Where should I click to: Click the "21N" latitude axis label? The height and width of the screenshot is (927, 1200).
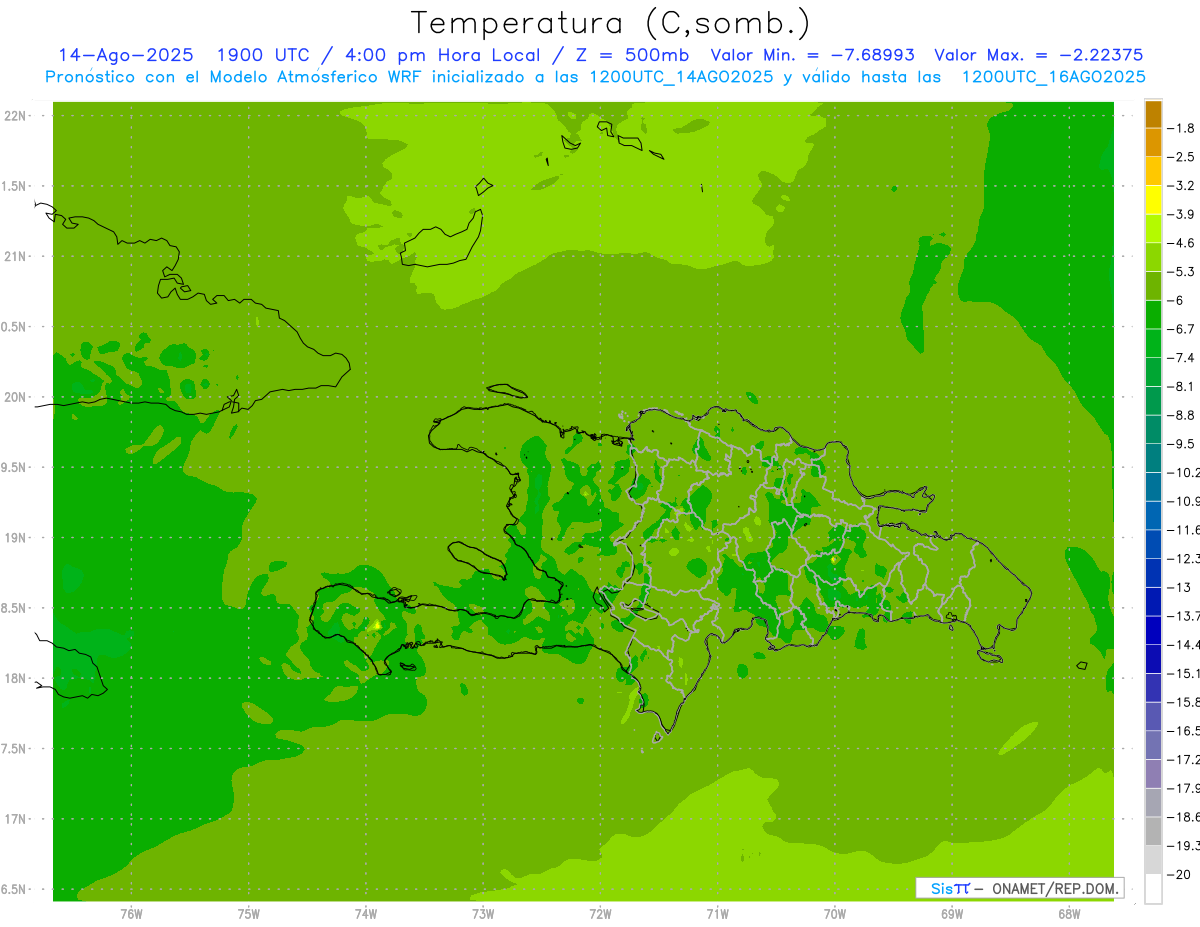pyautogui.click(x=15, y=257)
